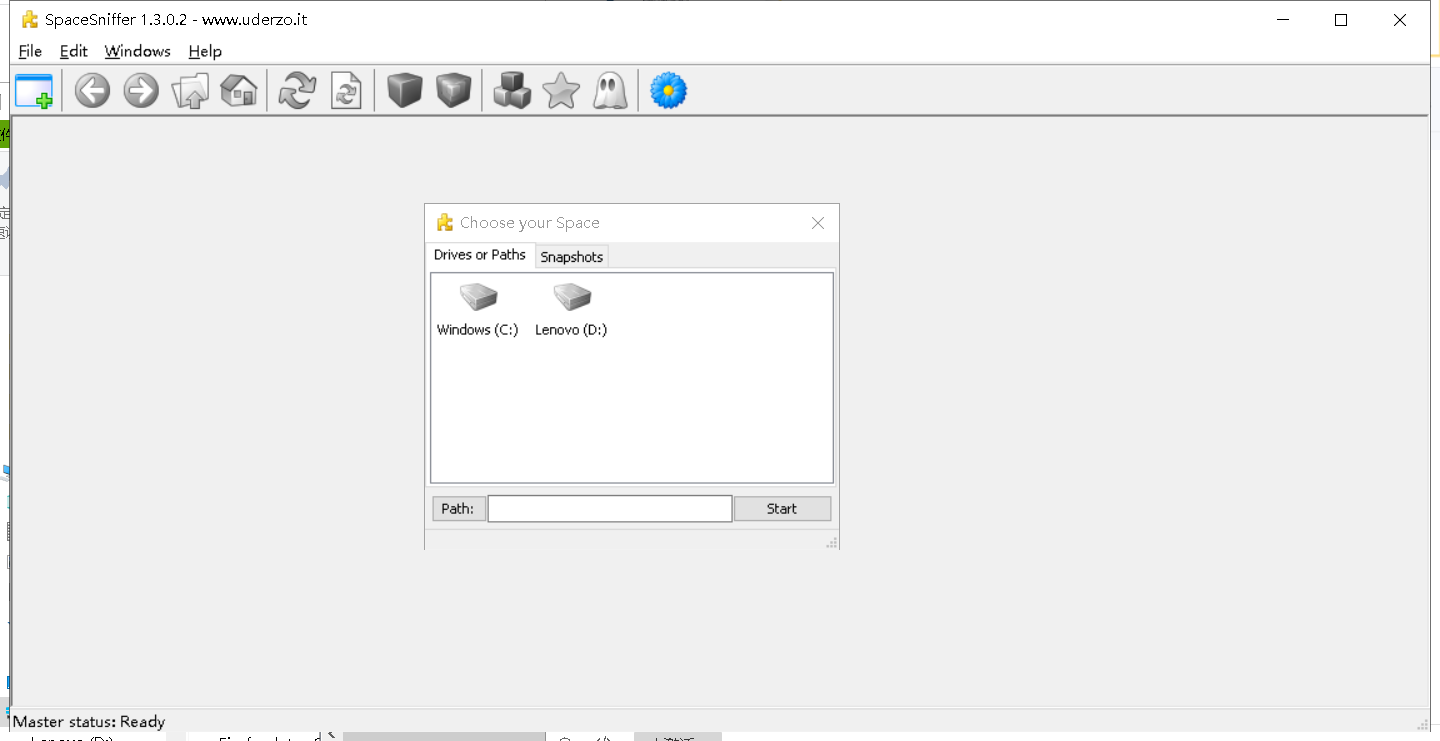The width and height of the screenshot is (1440, 741).
Task: Click the New View toolbar icon
Action: click(x=34, y=91)
